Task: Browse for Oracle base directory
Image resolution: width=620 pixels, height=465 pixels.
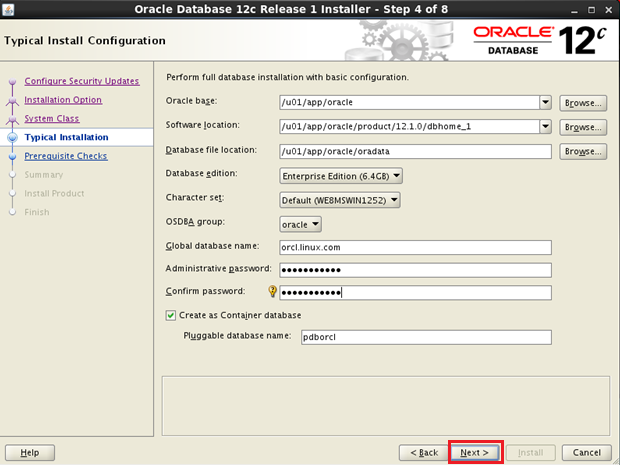Action: [583, 103]
